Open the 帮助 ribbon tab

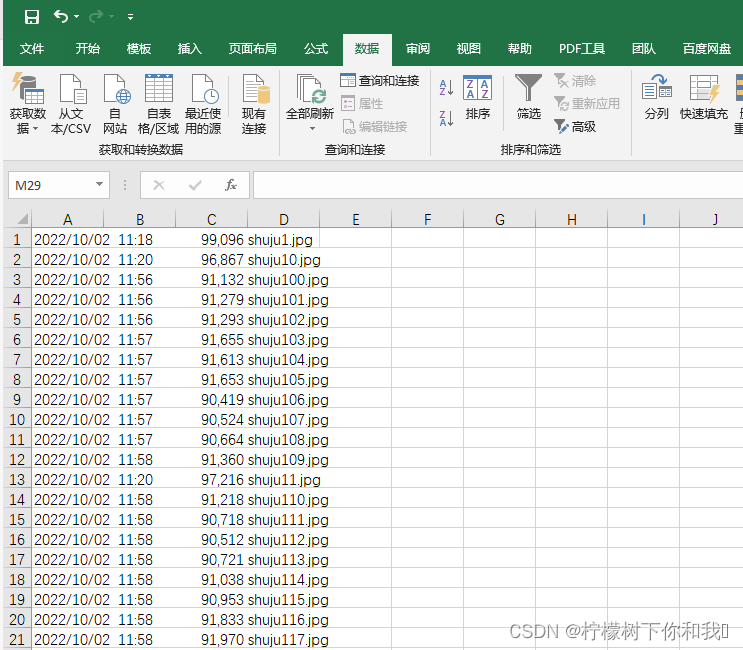[520, 49]
